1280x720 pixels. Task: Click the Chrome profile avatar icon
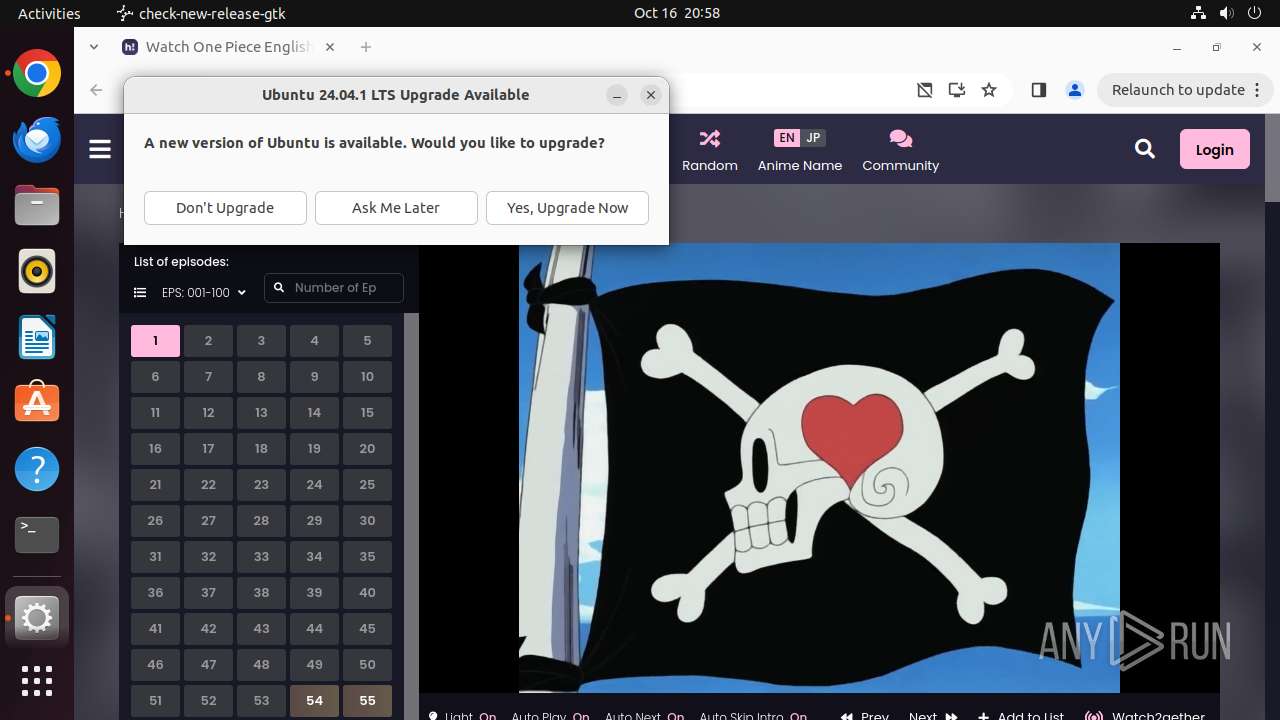pos(1075,90)
